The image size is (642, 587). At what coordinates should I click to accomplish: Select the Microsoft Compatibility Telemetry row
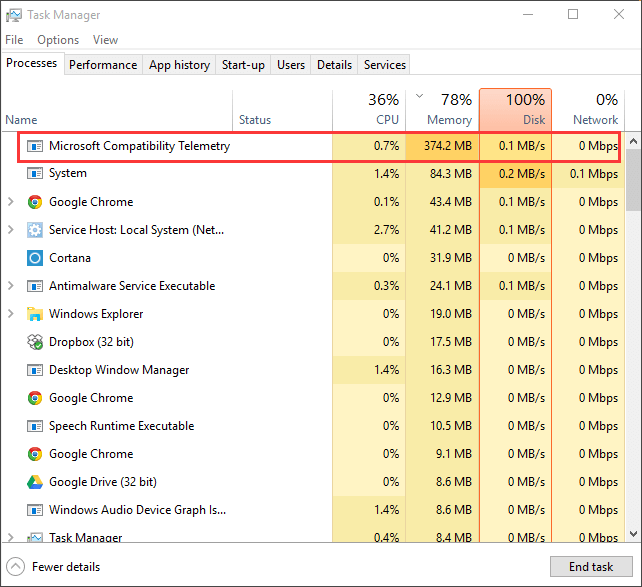pos(139,146)
